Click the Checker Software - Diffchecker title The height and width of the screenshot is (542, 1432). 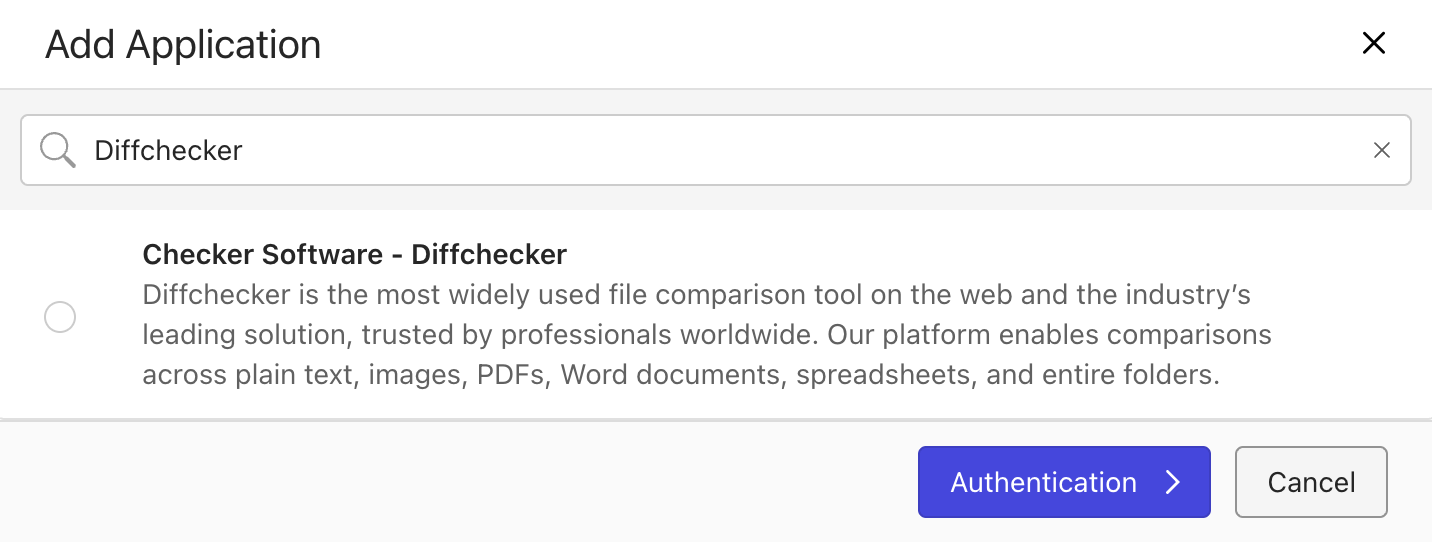355,255
